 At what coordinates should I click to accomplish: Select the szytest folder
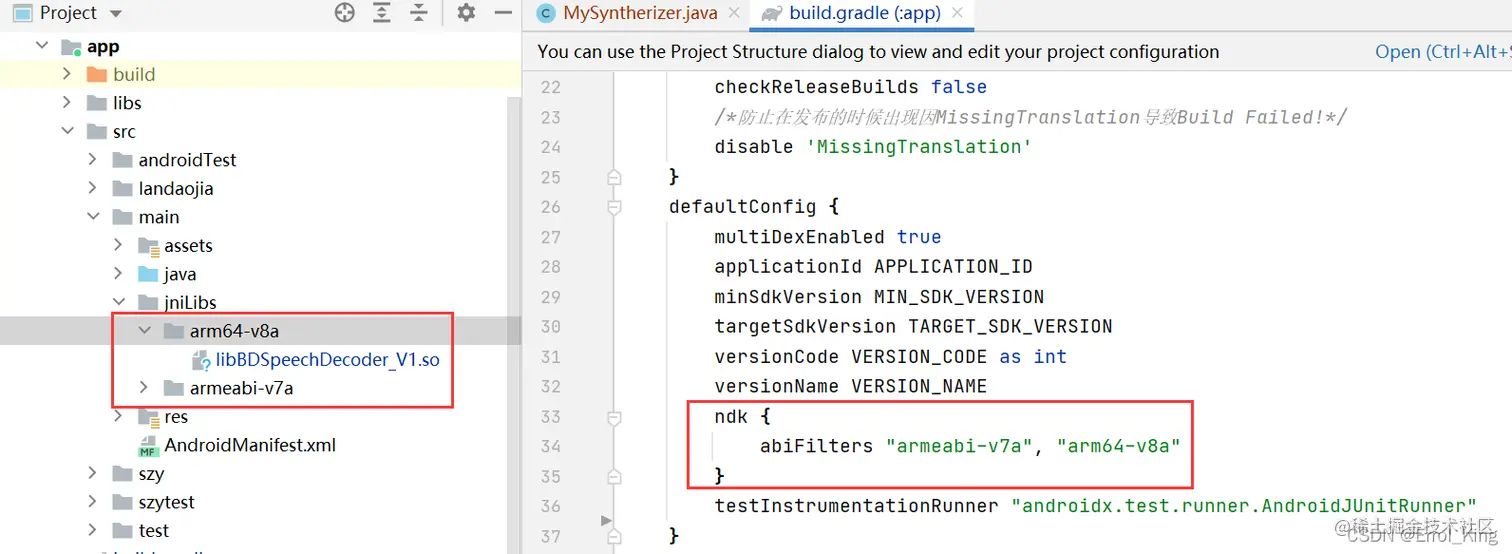[166, 502]
